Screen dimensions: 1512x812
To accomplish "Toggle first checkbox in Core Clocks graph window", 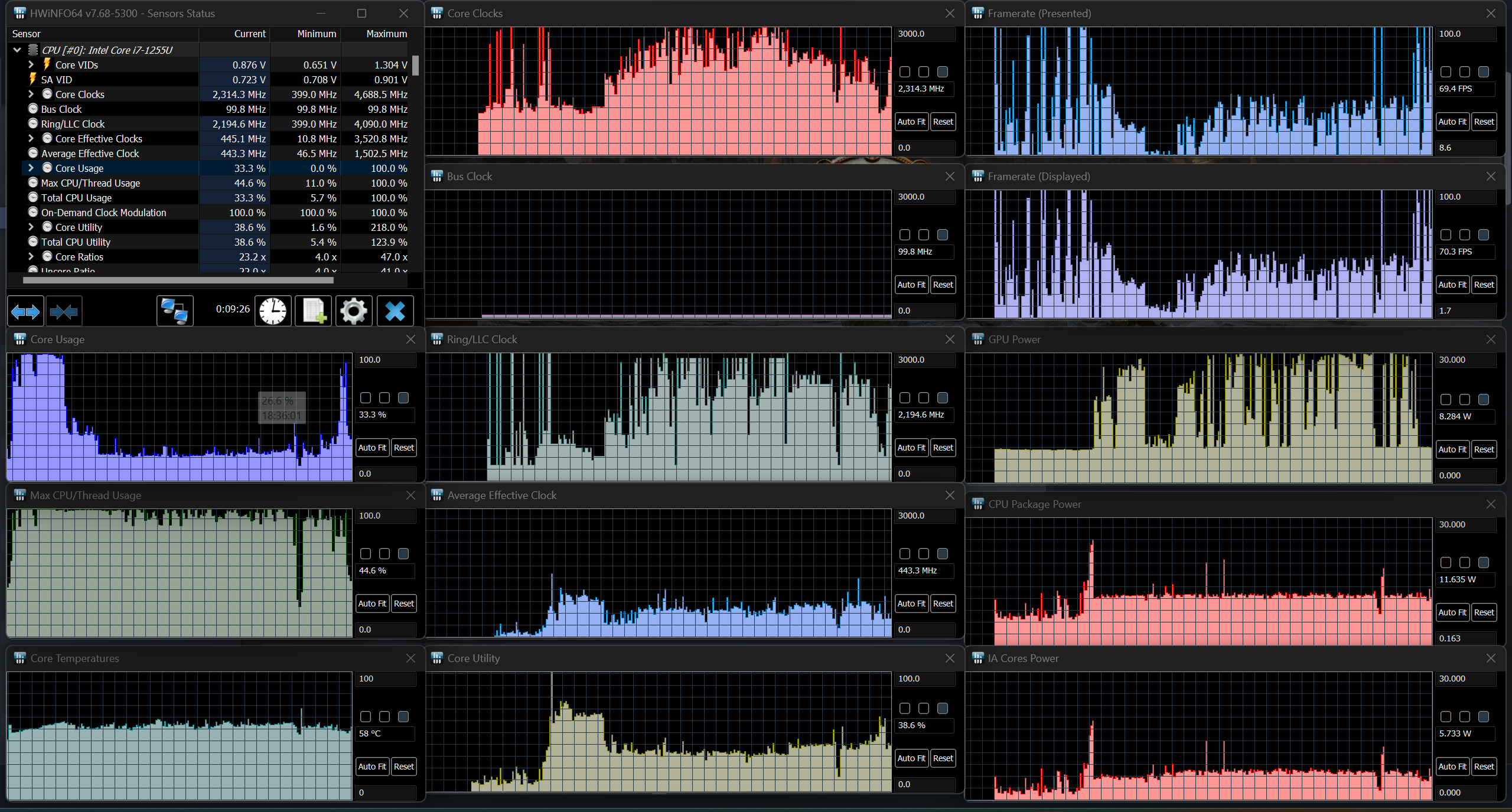I will [905, 72].
